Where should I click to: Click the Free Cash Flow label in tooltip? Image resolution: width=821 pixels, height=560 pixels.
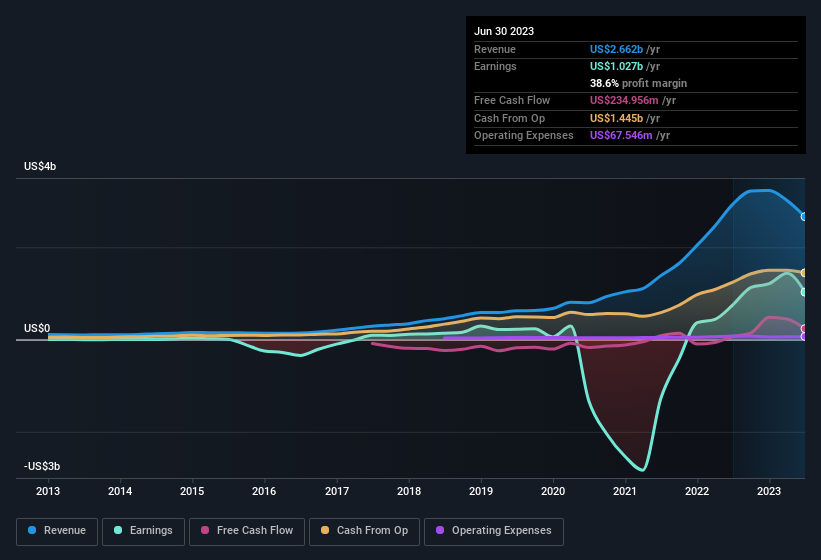512,100
